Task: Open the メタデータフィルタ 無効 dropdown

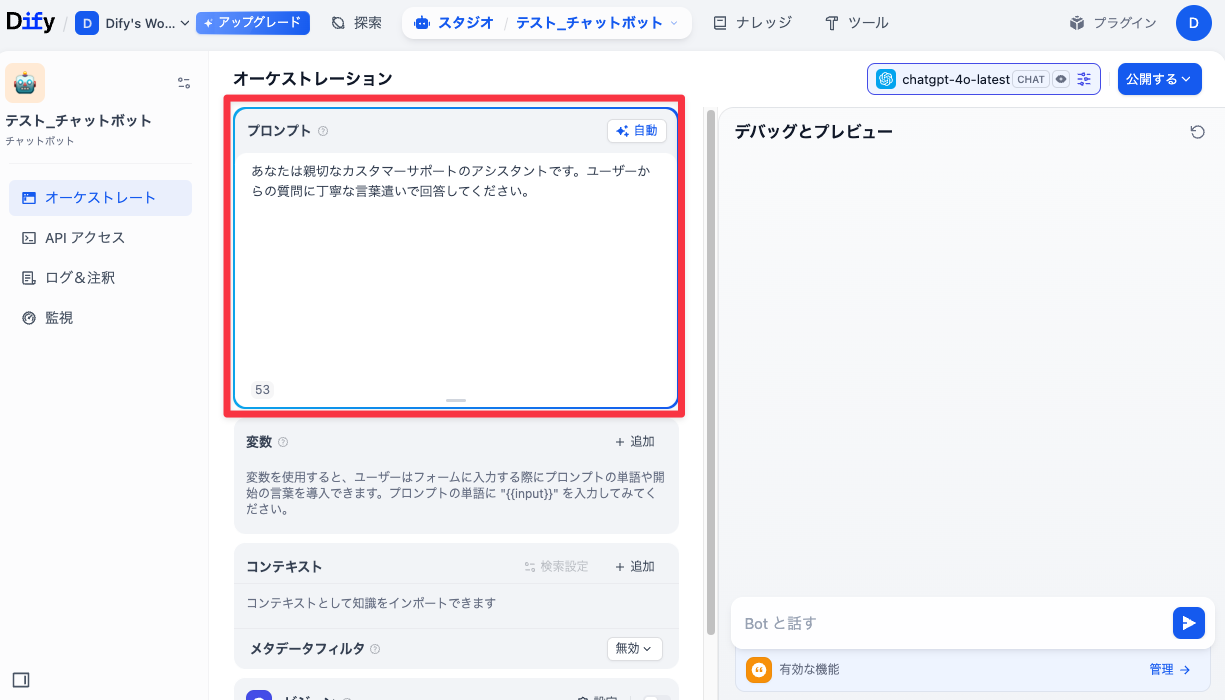Action: [634, 648]
